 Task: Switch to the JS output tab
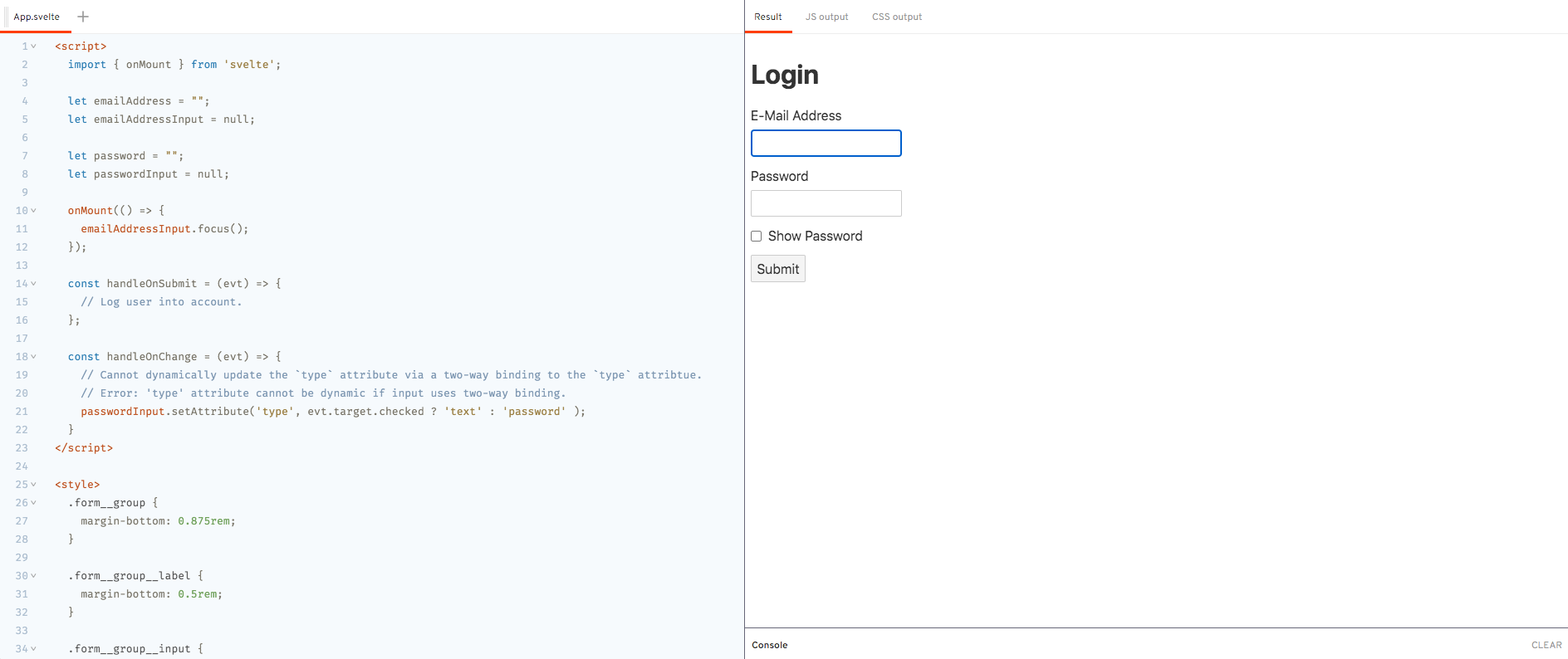click(x=827, y=17)
